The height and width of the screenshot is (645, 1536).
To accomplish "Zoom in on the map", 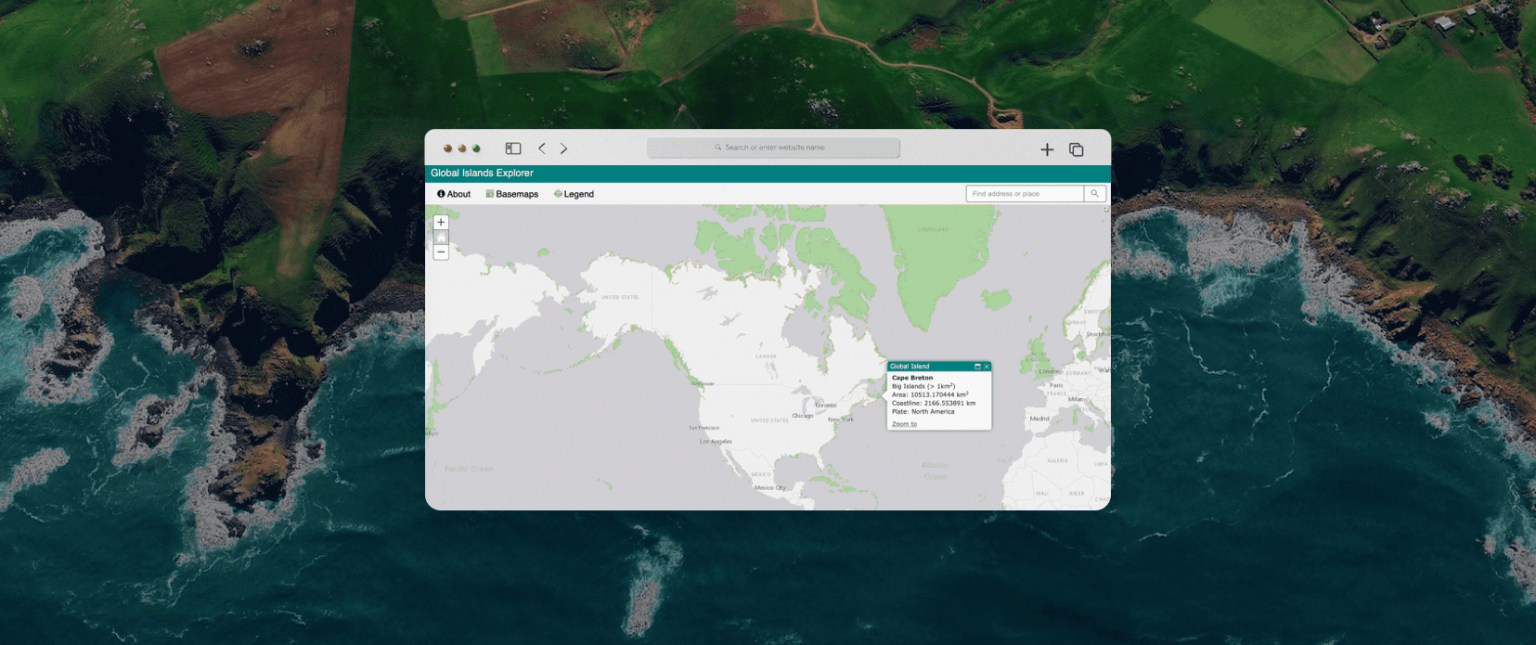I will click(x=440, y=222).
